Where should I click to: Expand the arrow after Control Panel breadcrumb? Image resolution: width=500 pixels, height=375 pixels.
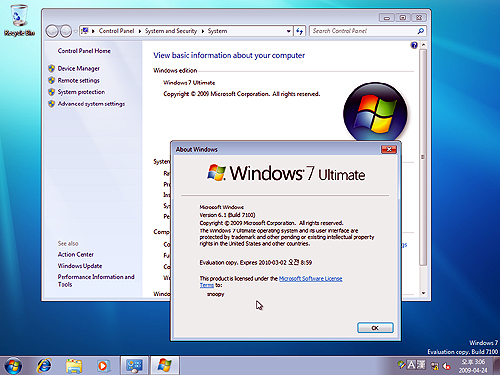pyautogui.click(x=140, y=31)
